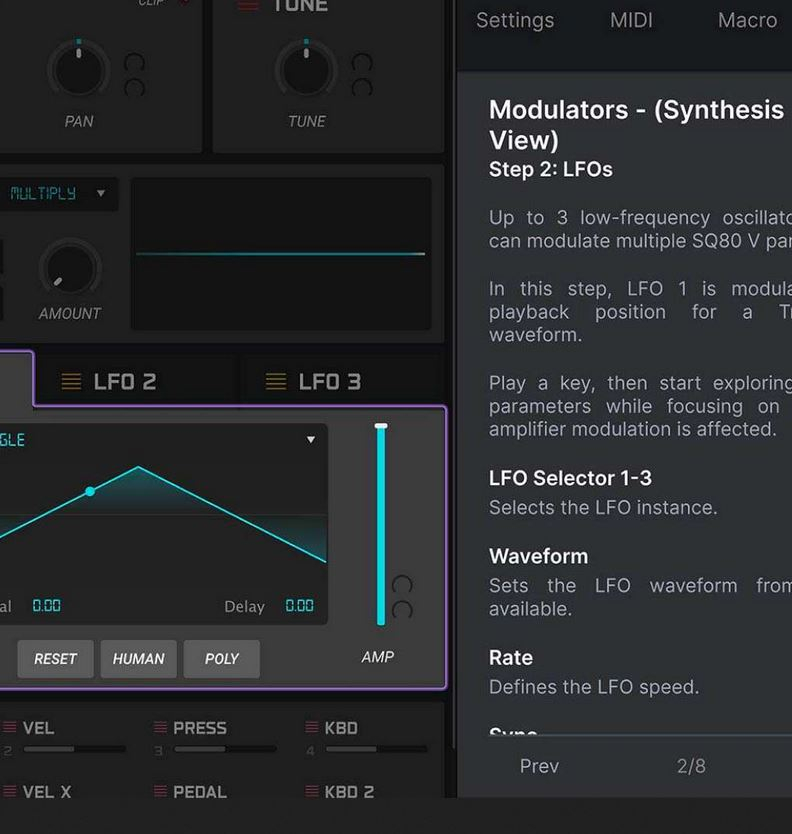The width and height of the screenshot is (792, 834).
Task: Open the LFO waveform dropdown arrow
Action: tap(311, 440)
